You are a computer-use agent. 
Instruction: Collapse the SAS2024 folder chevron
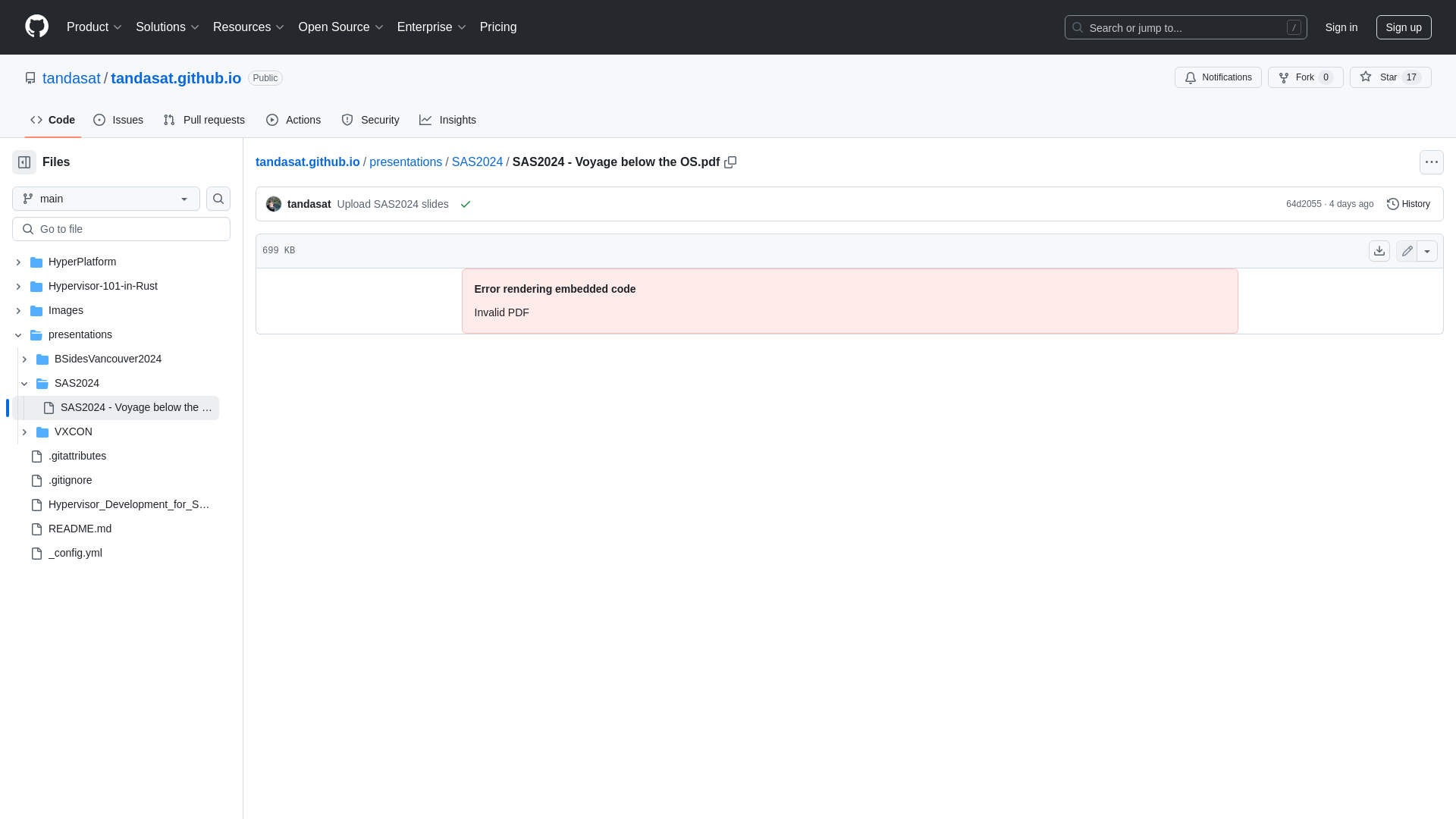pyautogui.click(x=24, y=384)
